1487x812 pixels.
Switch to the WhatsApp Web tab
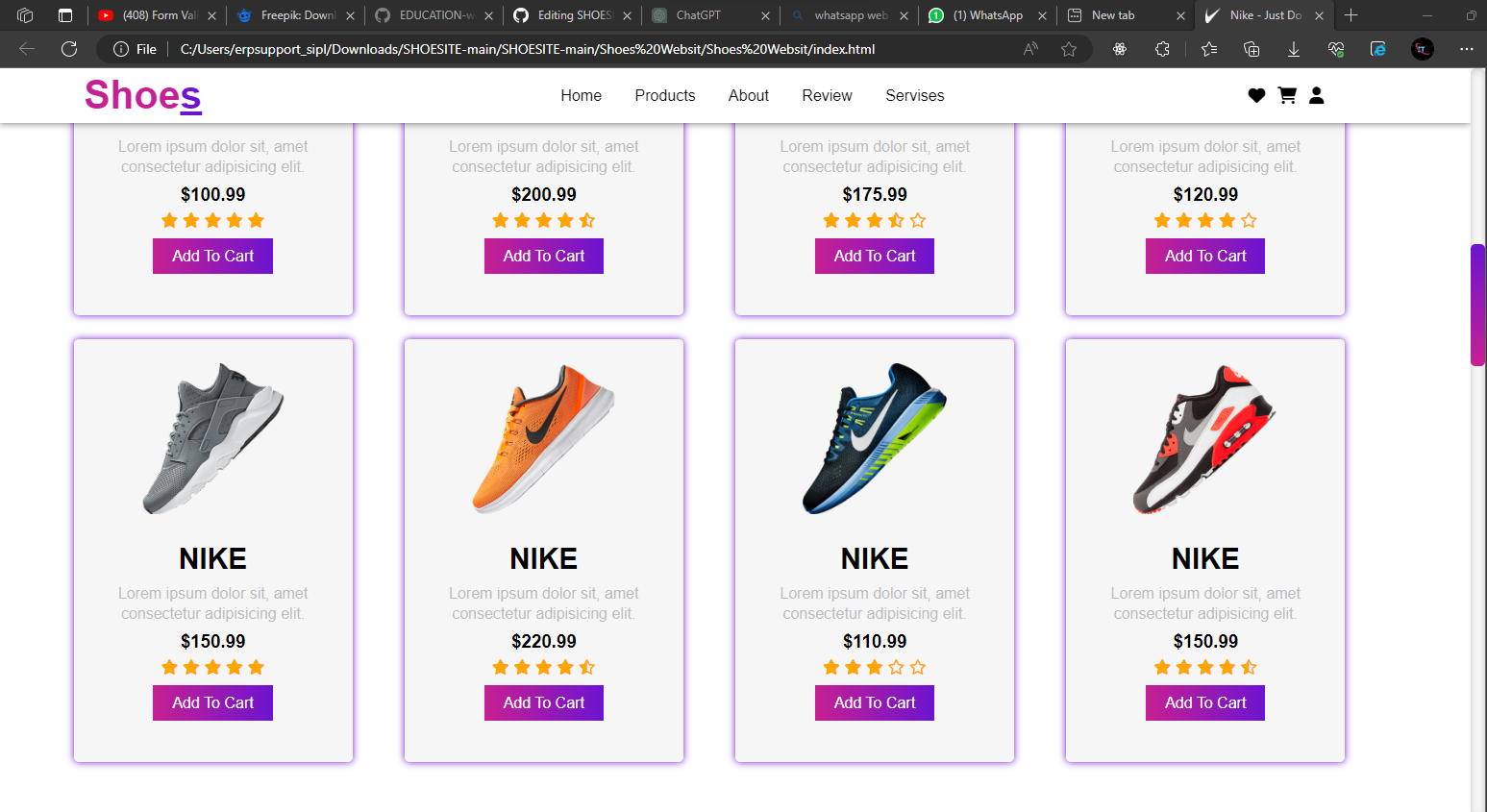click(x=843, y=15)
